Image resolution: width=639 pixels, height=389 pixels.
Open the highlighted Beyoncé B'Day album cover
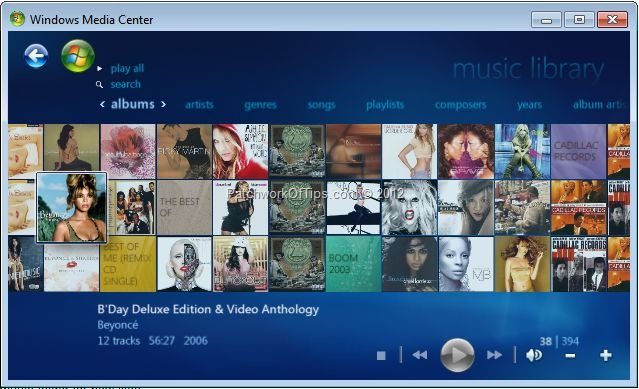pyautogui.click(x=72, y=208)
